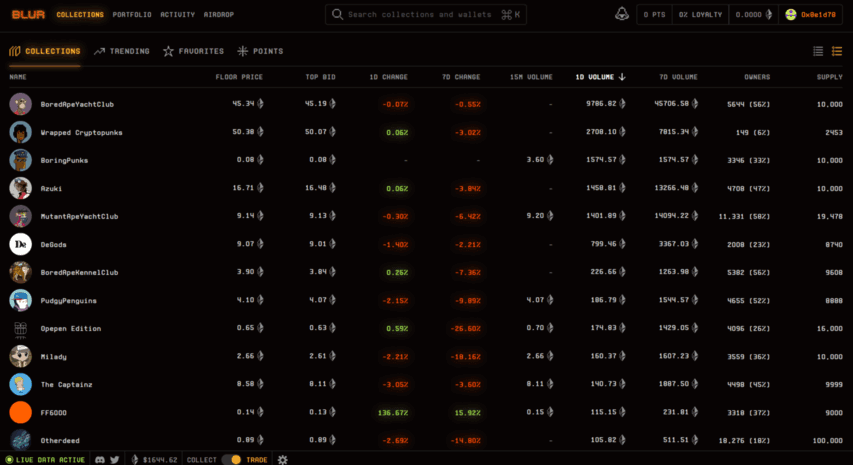Open Wrapped Cryptopunks collection name

tap(82, 133)
